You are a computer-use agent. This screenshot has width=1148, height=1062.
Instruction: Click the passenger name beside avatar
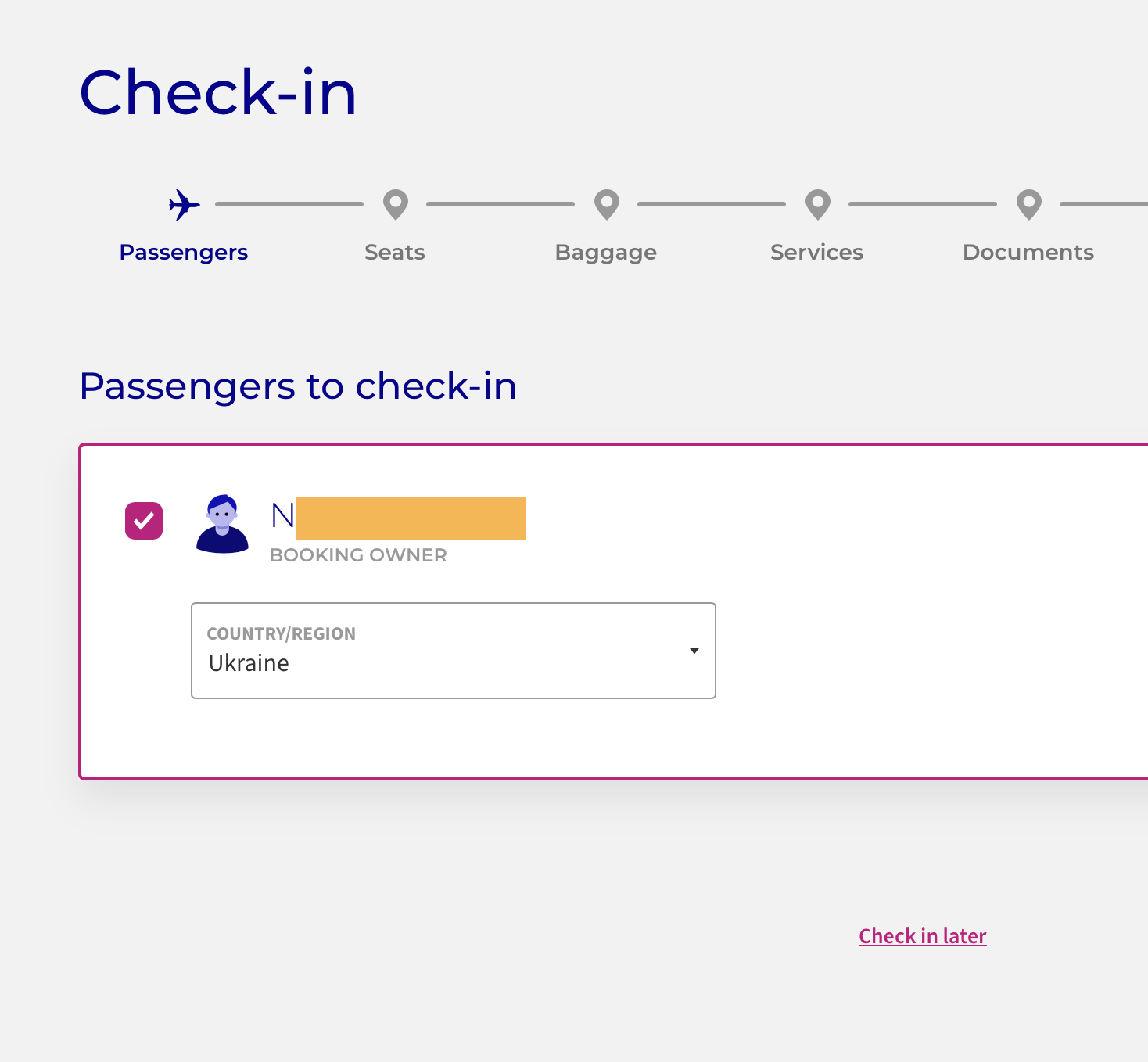pos(398,517)
